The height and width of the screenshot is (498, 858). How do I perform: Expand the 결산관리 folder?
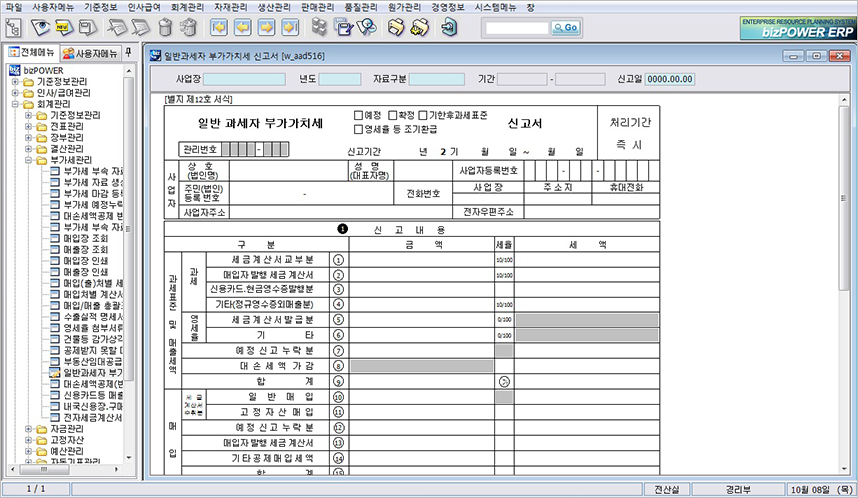point(28,148)
